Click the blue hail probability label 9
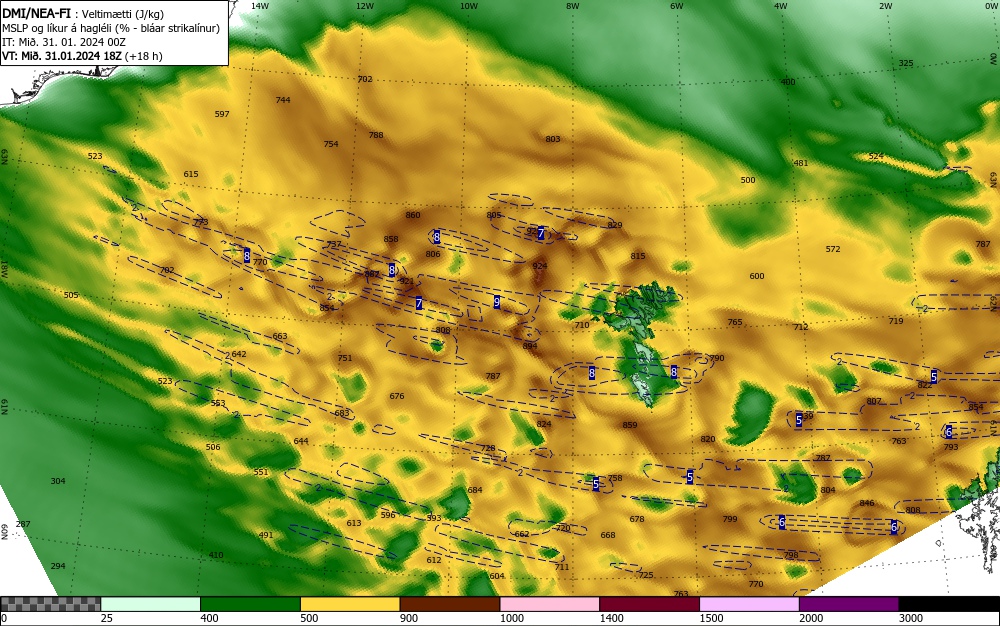1000x626 pixels. [x=497, y=302]
